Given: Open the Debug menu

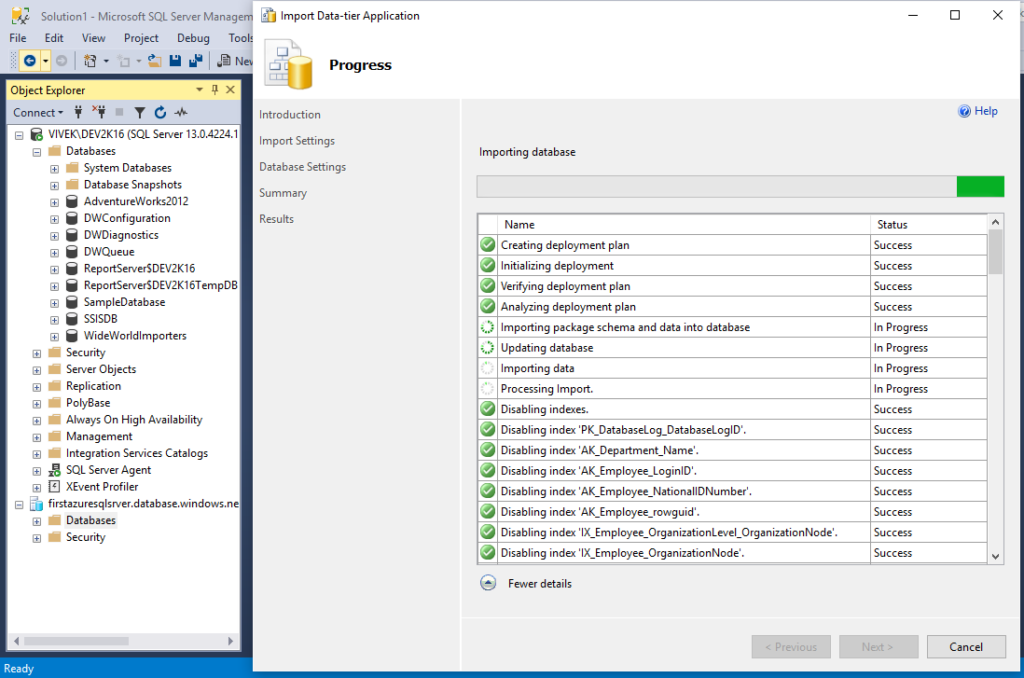Looking at the screenshot, I should point(193,37).
